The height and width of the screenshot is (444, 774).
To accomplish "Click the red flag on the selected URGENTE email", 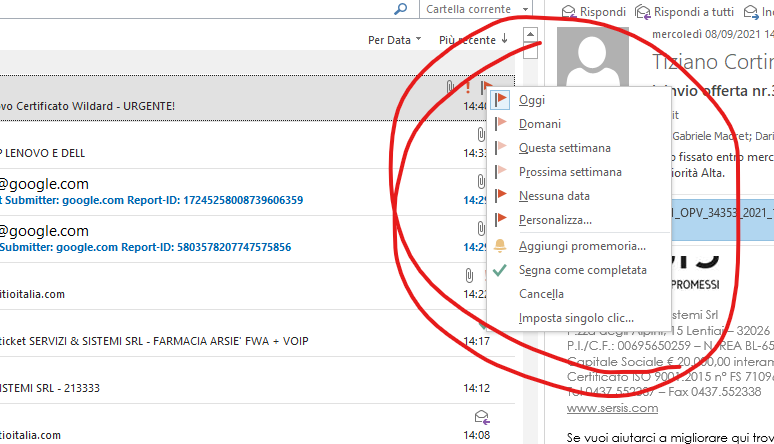I will (486, 88).
